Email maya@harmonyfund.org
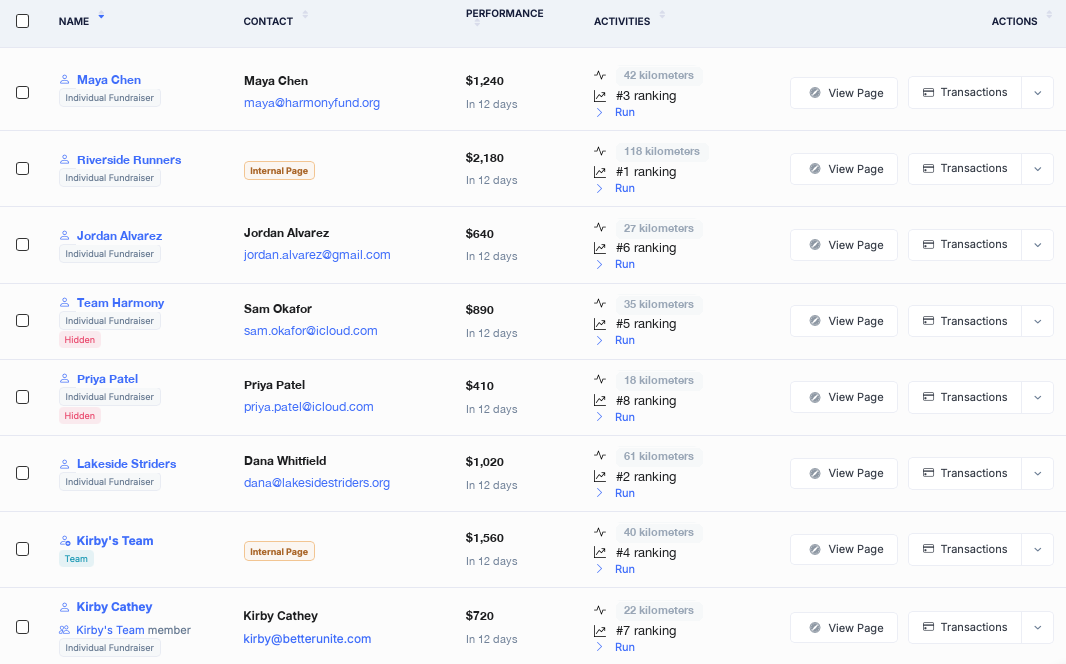The width and height of the screenshot is (1066, 664). point(312,103)
